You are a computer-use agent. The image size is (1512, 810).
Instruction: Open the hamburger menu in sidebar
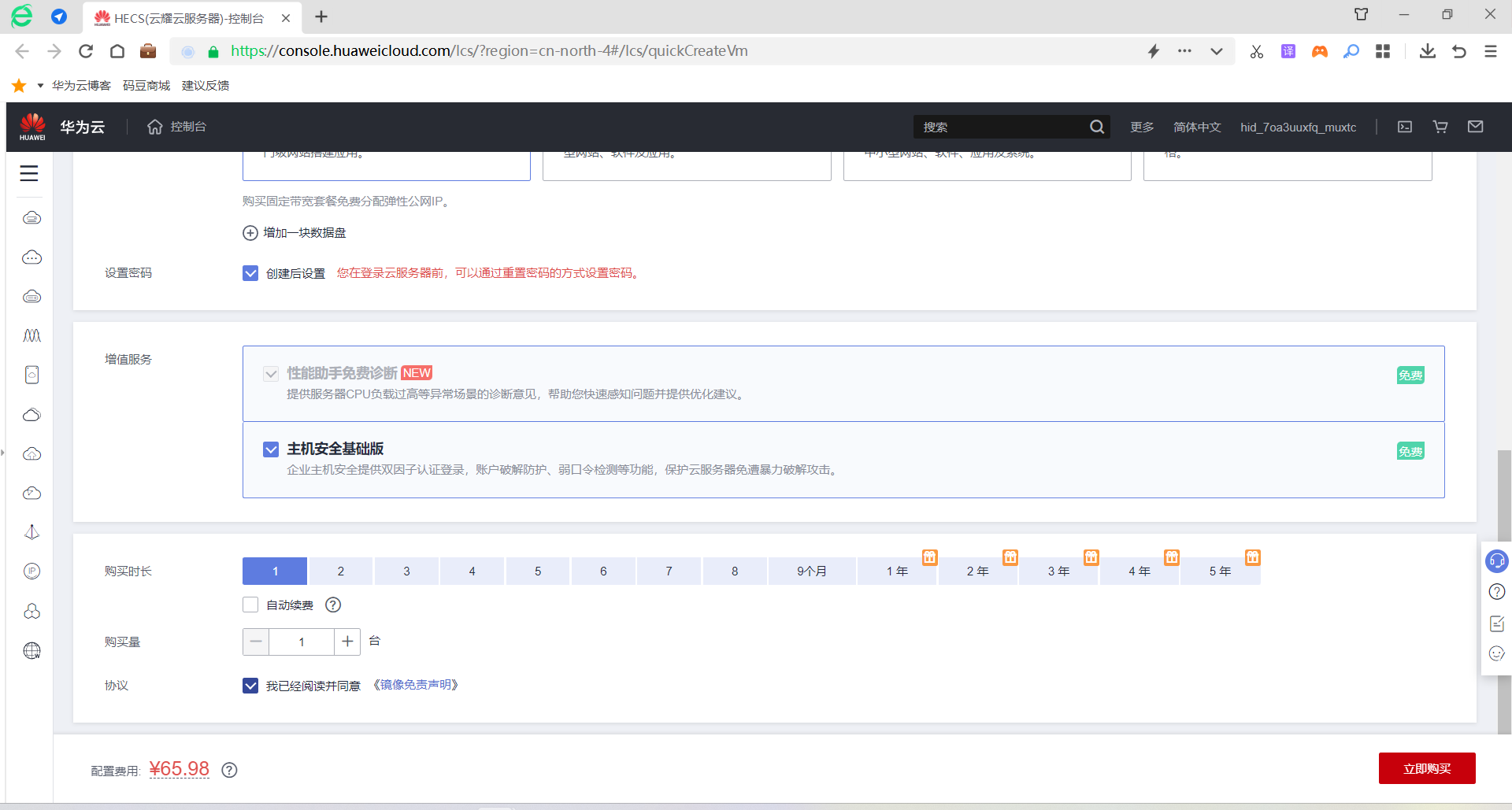[29, 173]
